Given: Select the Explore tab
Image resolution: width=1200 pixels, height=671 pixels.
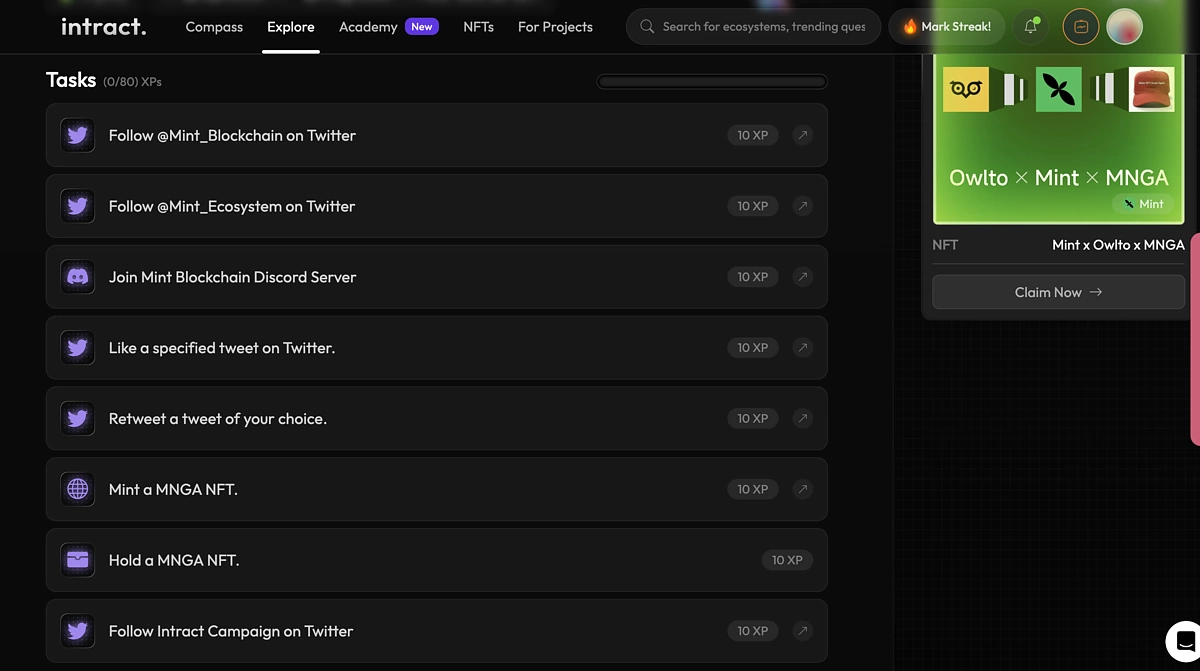Looking at the screenshot, I should [291, 27].
